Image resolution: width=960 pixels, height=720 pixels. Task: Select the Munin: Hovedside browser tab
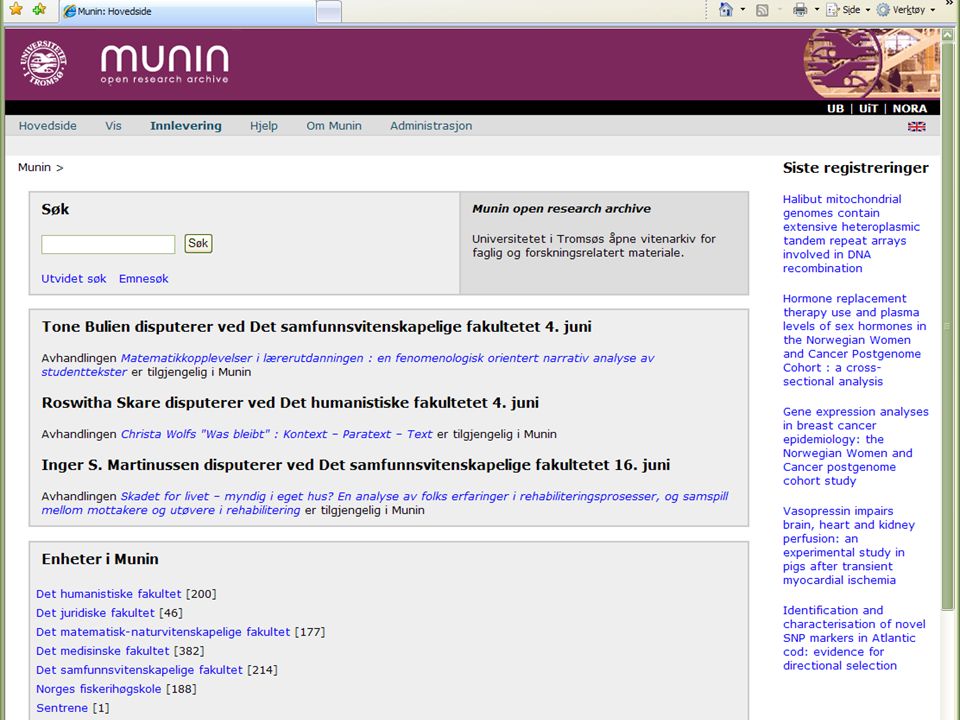pyautogui.click(x=187, y=11)
